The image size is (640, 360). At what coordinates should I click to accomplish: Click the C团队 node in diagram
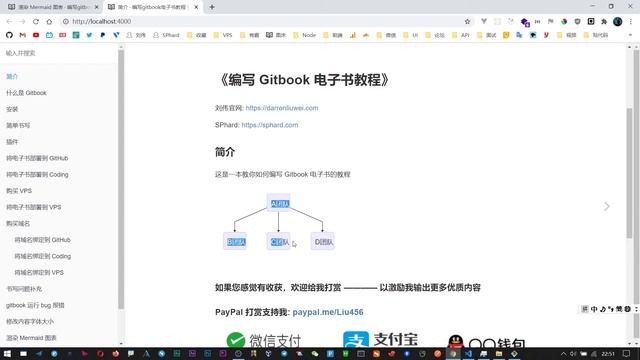[279, 242]
